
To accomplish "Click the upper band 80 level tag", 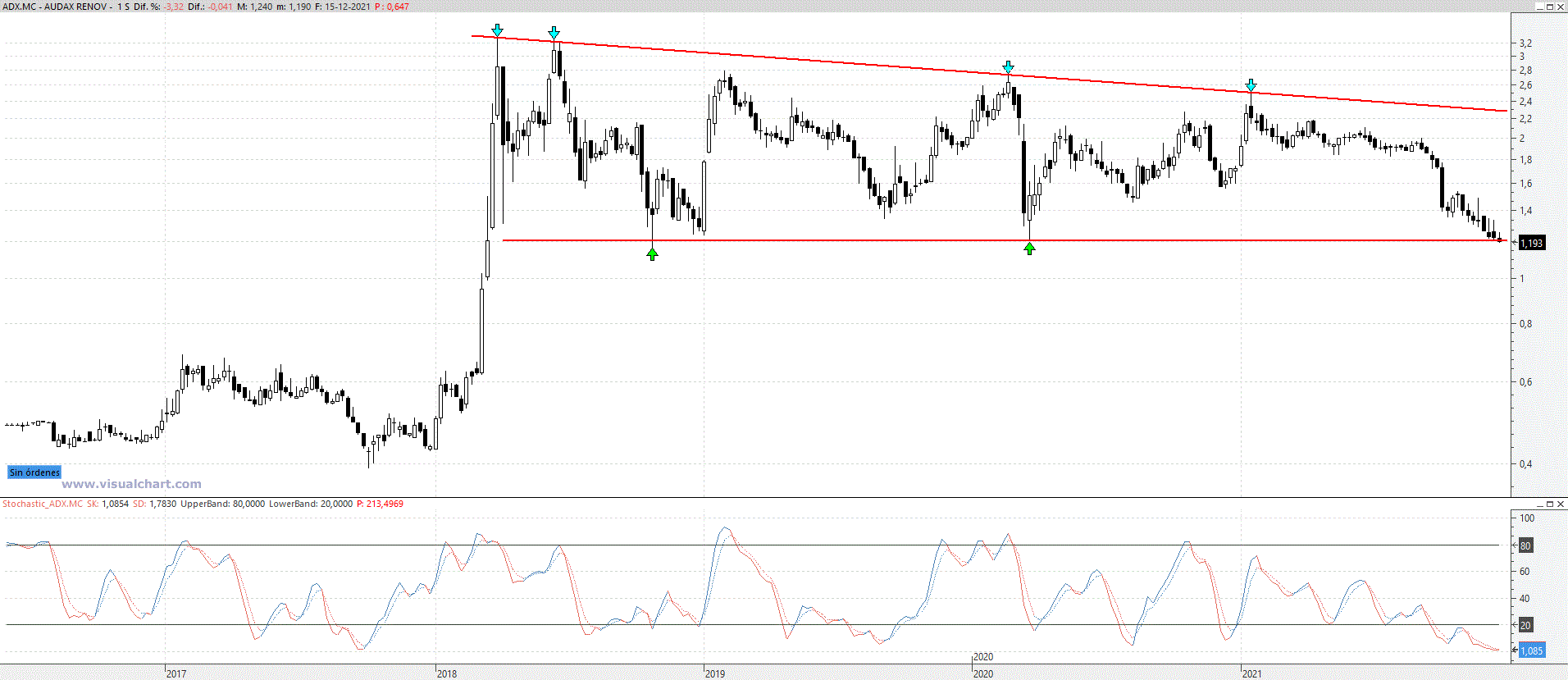I will click(1525, 545).
